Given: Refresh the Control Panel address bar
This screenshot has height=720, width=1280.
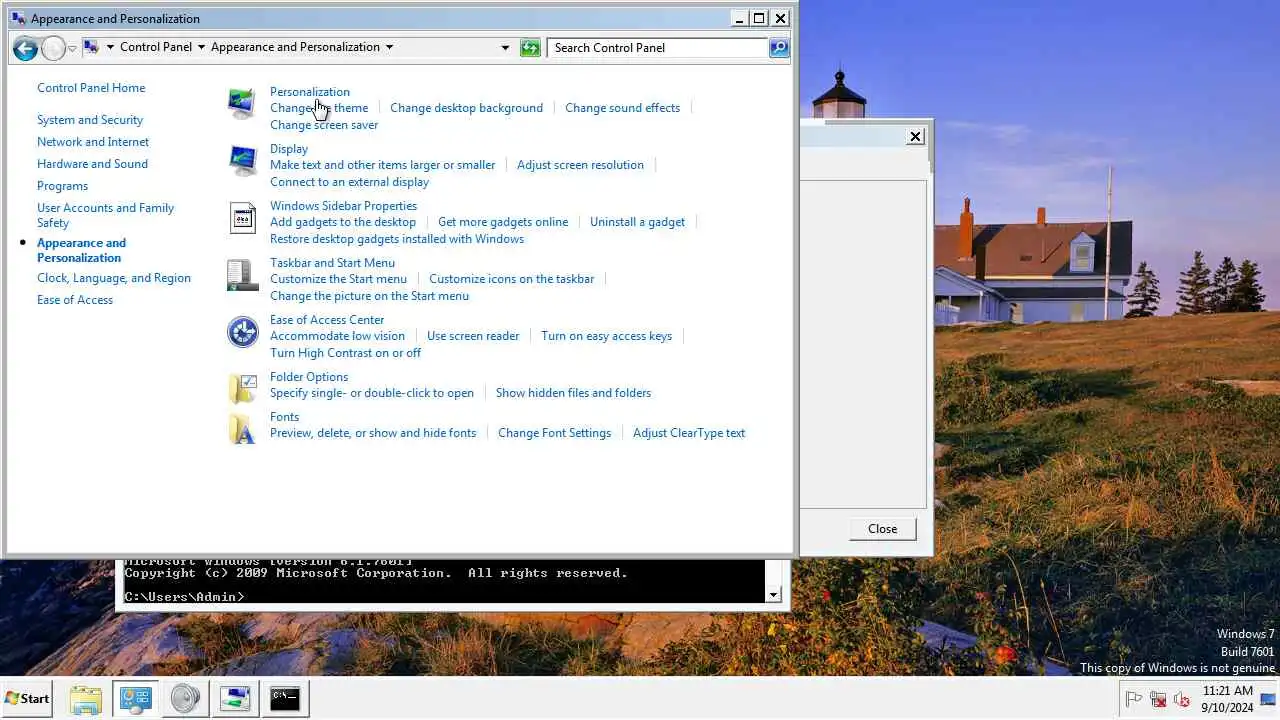Looking at the screenshot, I should 530,47.
